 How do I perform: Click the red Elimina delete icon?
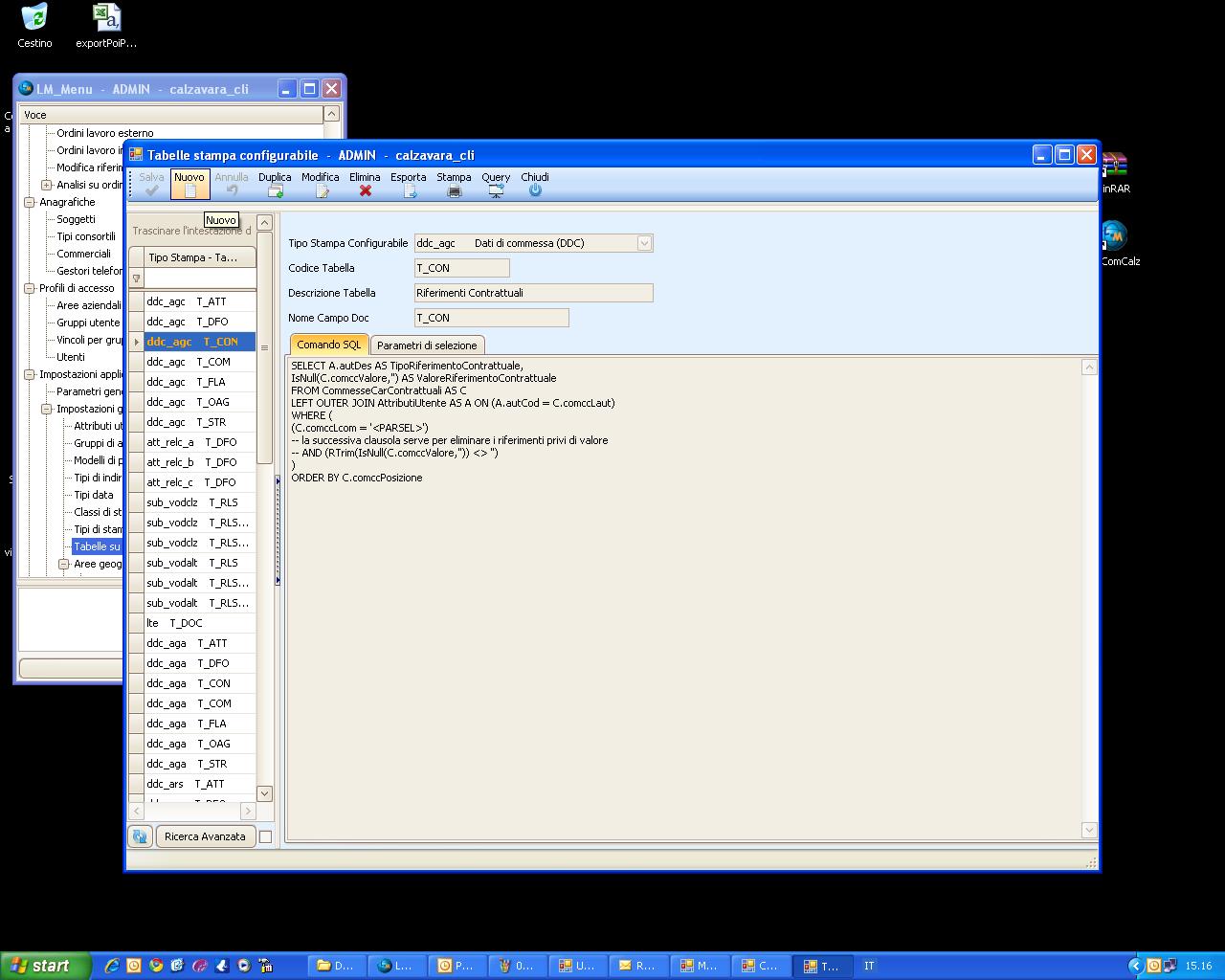[x=365, y=190]
